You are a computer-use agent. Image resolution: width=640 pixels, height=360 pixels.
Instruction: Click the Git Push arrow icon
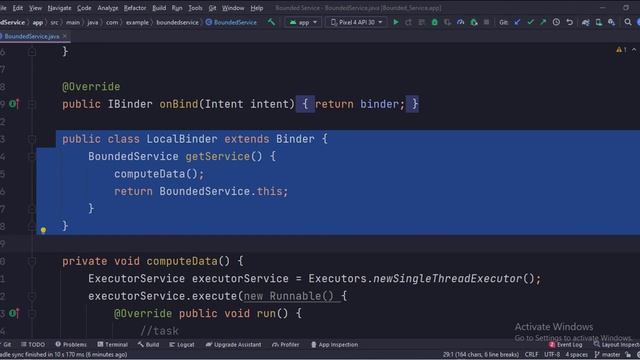(x=543, y=22)
